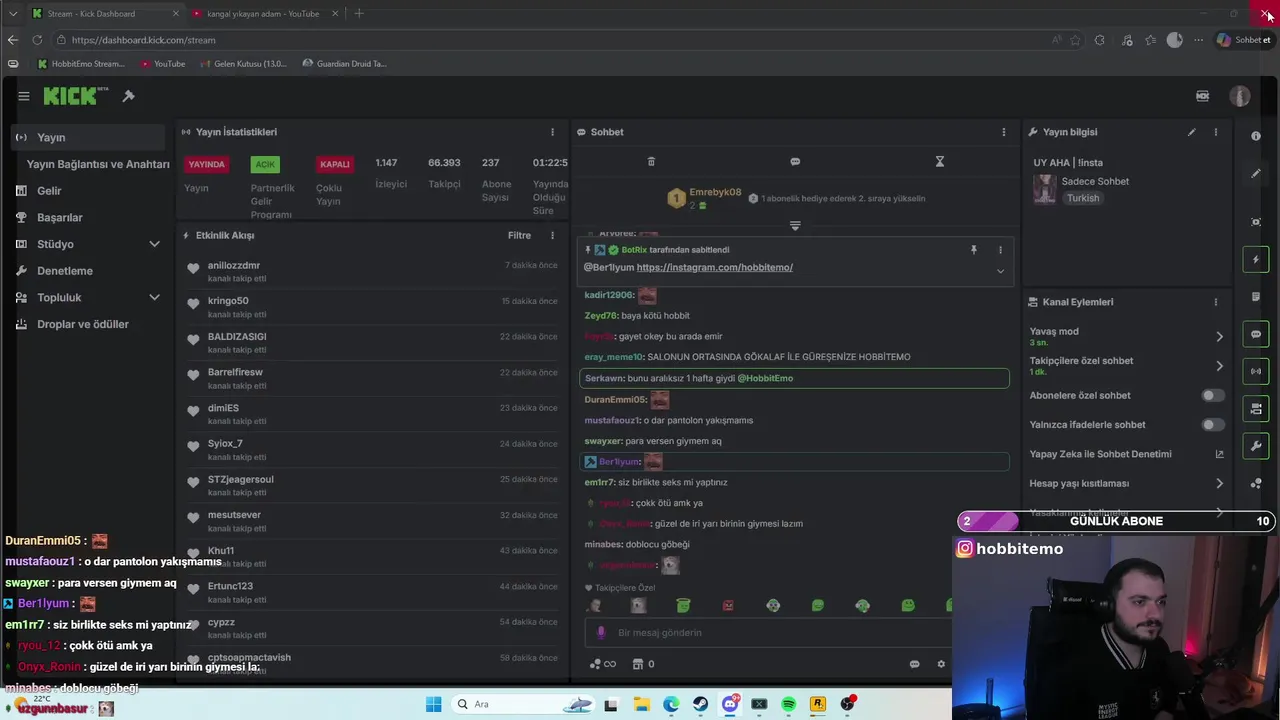Open Discord from the taskbar

tap(730, 704)
